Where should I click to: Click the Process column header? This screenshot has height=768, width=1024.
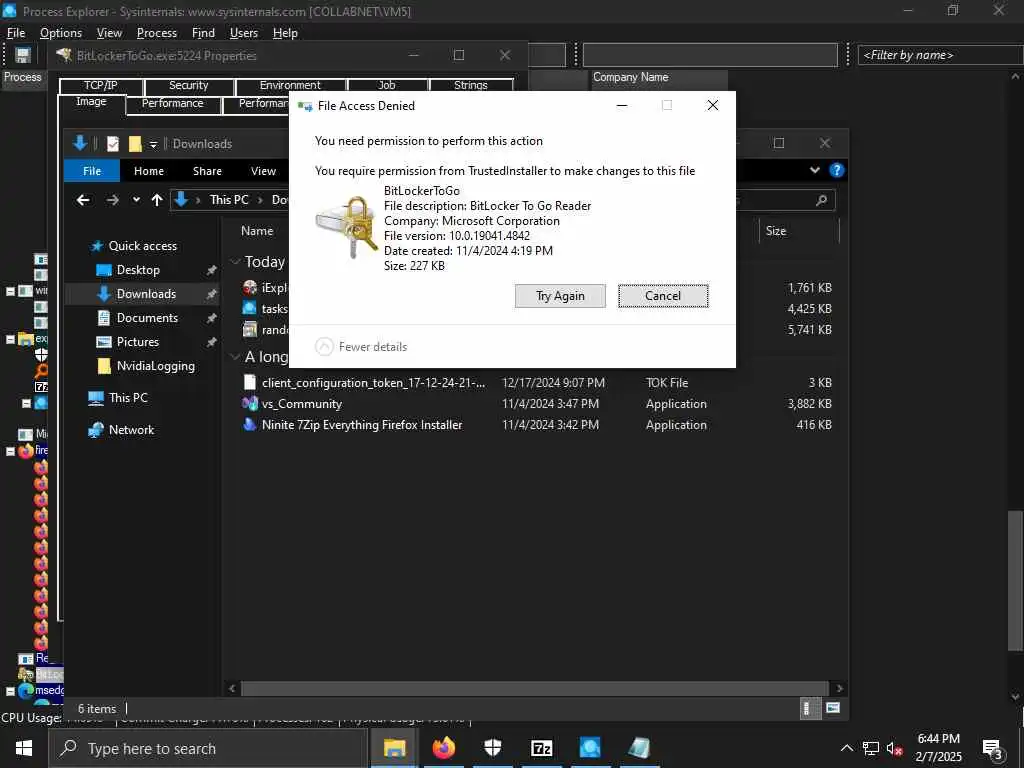(23, 77)
